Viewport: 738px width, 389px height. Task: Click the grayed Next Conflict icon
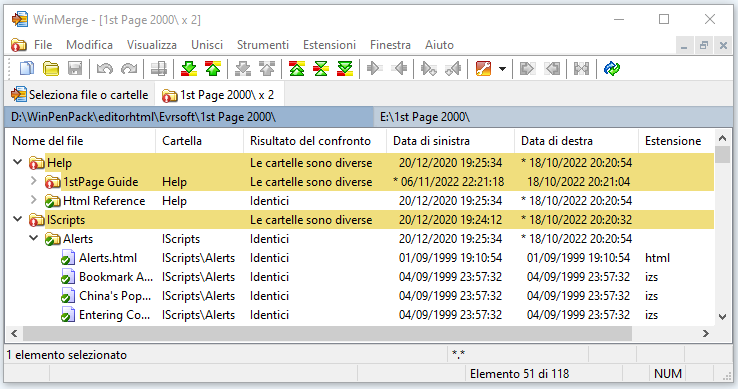[x=243, y=69]
